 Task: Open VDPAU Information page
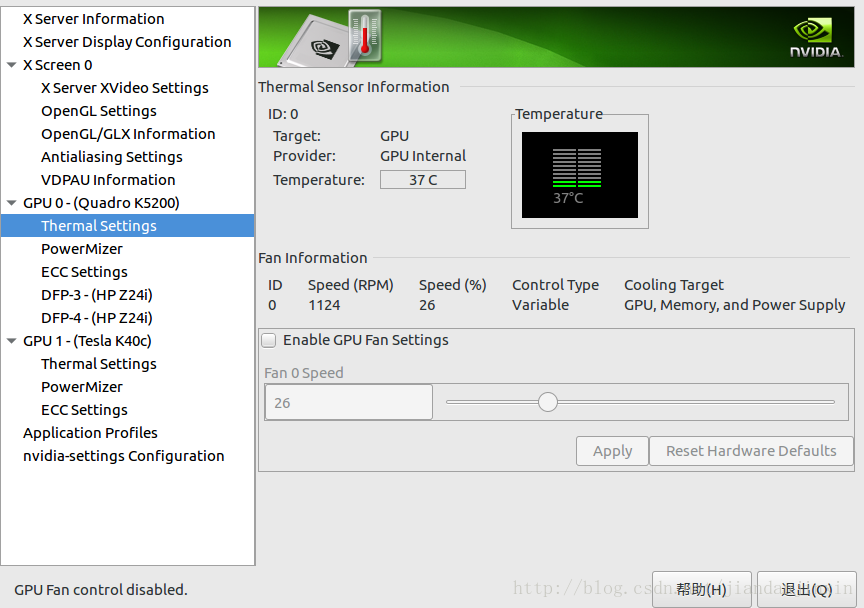(109, 180)
